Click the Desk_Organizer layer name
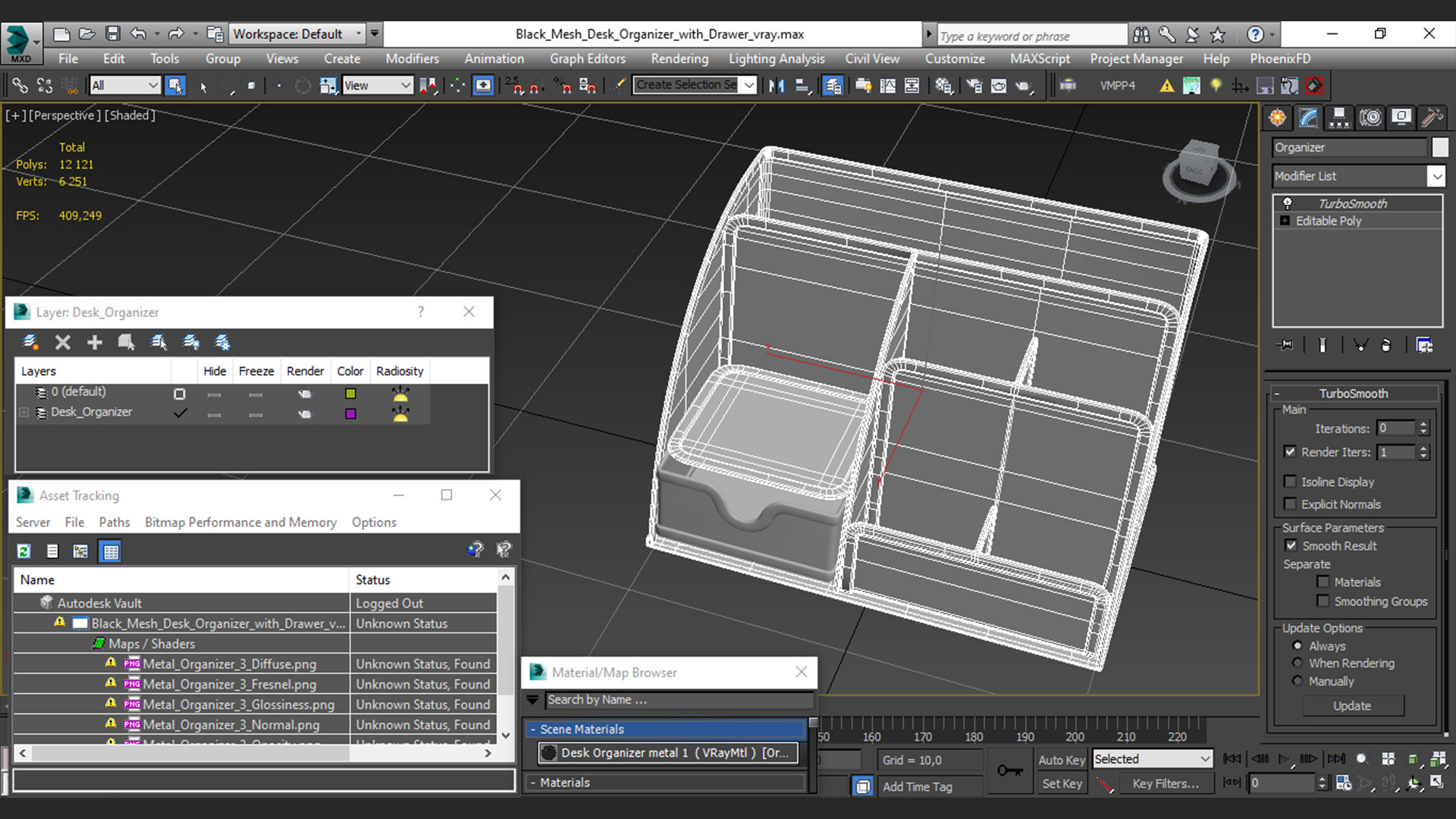This screenshot has height=819, width=1456. [91, 411]
